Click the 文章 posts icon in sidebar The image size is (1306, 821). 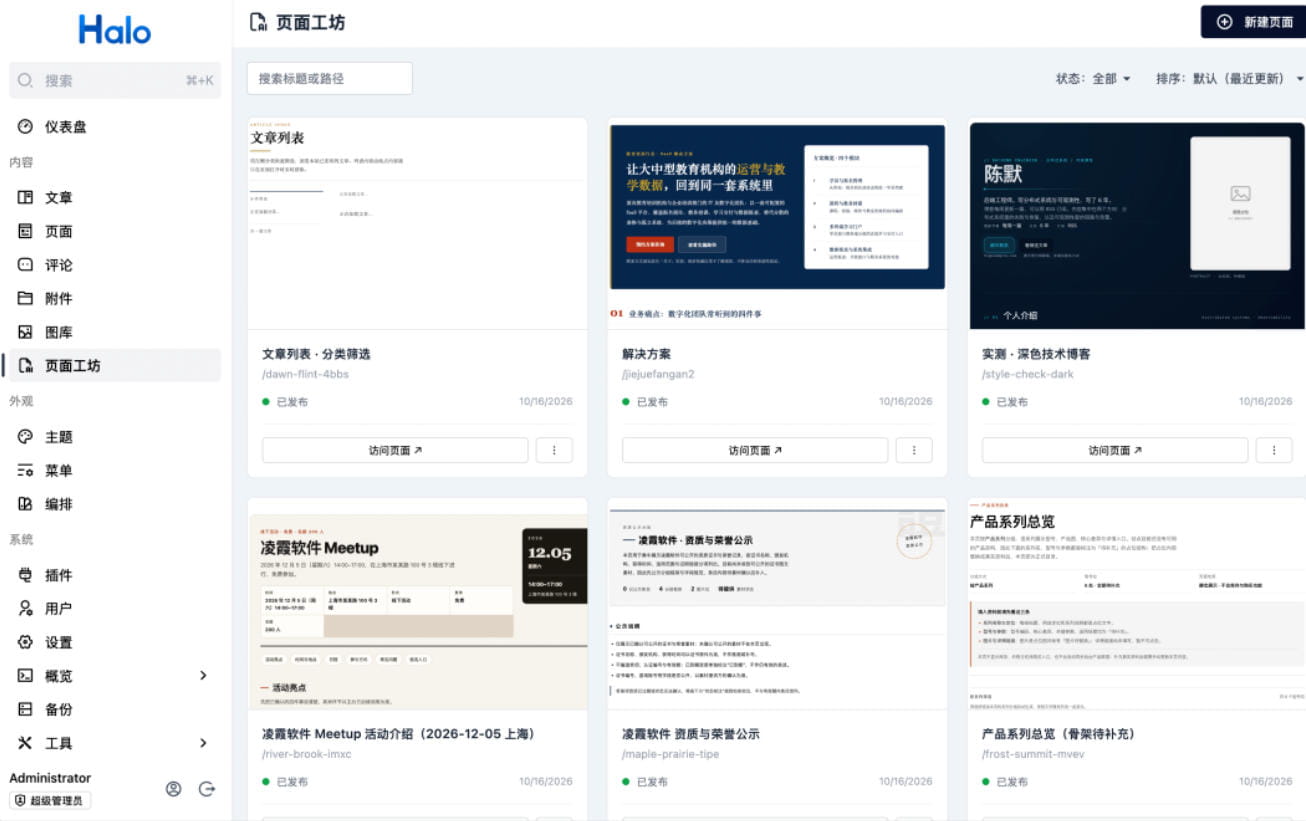point(26,197)
